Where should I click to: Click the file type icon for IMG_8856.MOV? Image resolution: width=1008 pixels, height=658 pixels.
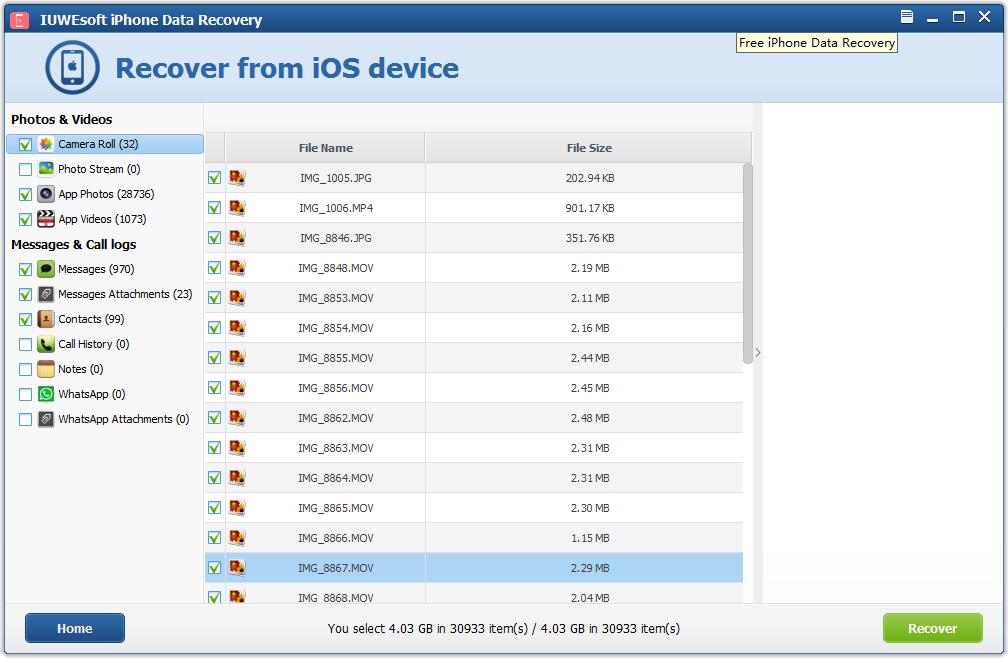(237, 387)
